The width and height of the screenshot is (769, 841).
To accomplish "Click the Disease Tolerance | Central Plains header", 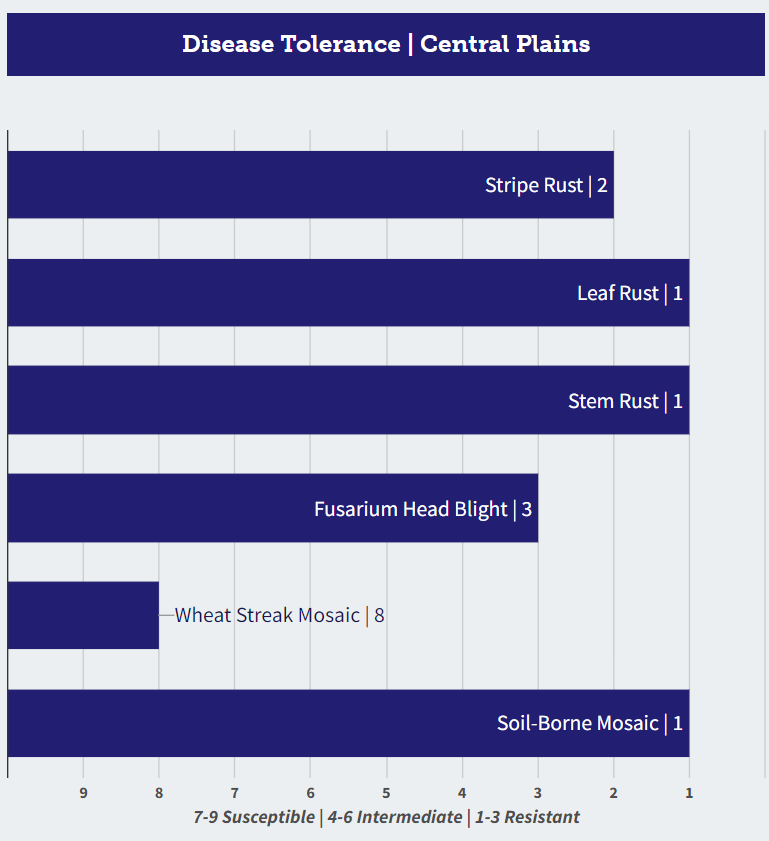I will 386,45.
